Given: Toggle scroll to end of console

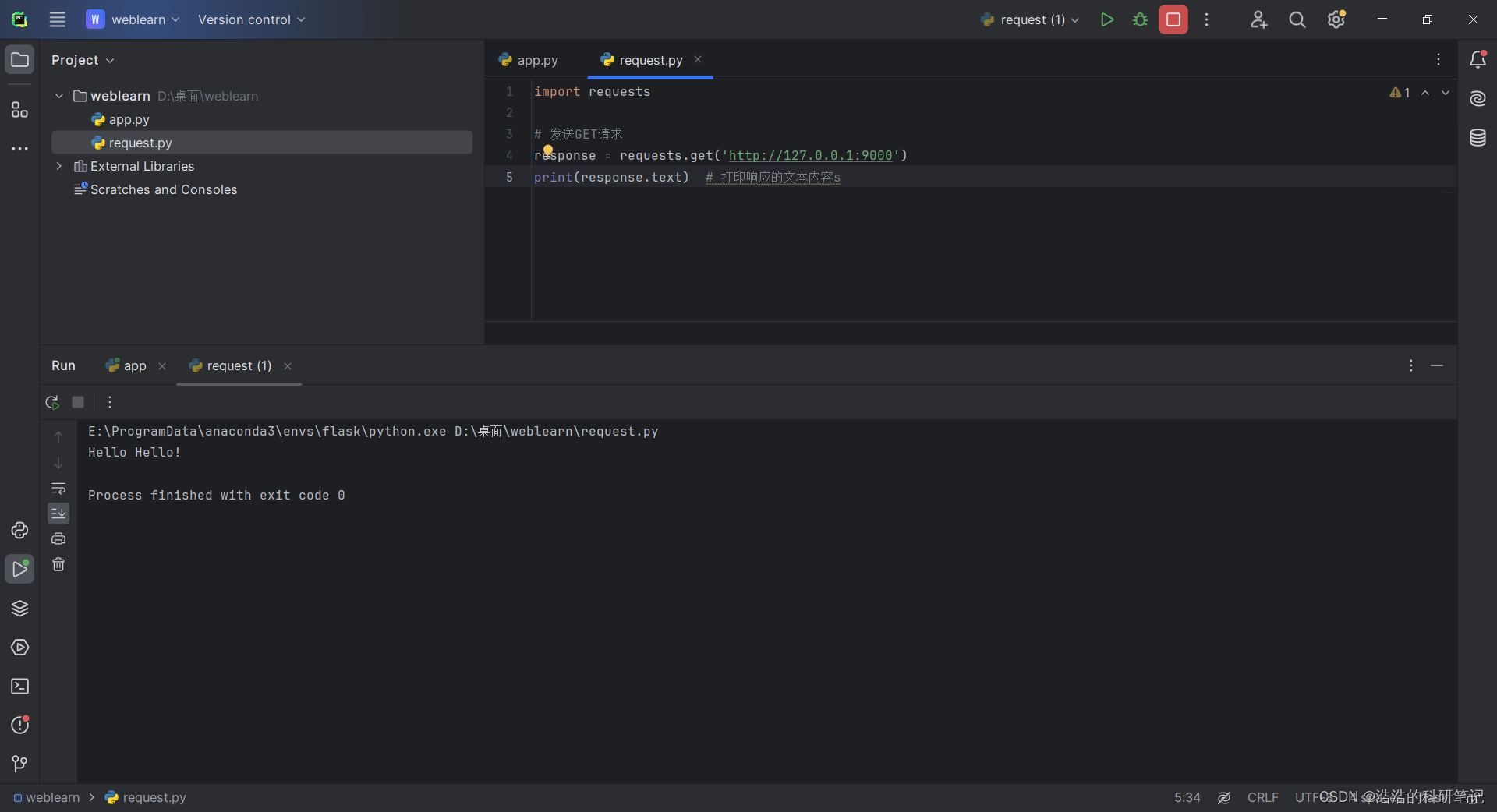Looking at the screenshot, I should pos(58,513).
